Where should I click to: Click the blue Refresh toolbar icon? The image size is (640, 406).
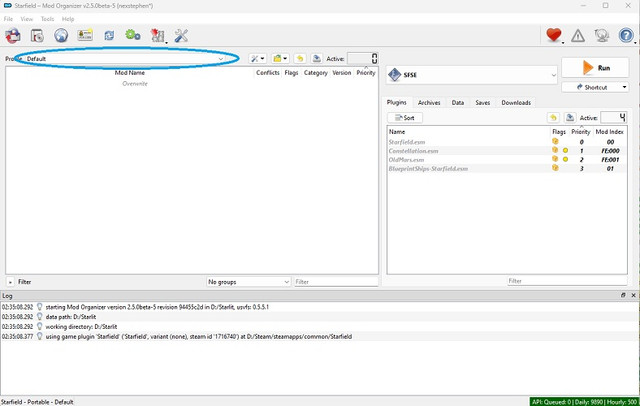pyautogui.click(x=109, y=35)
